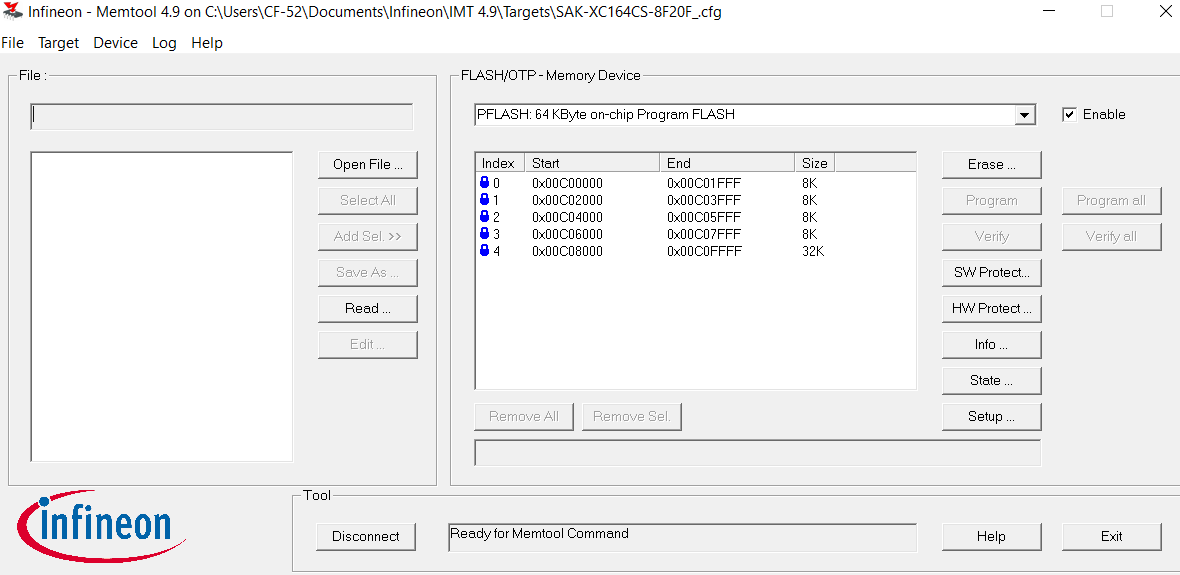
Task: Click the lock icon for sector 0
Action: pyautogui.click(x=485, y=183)
